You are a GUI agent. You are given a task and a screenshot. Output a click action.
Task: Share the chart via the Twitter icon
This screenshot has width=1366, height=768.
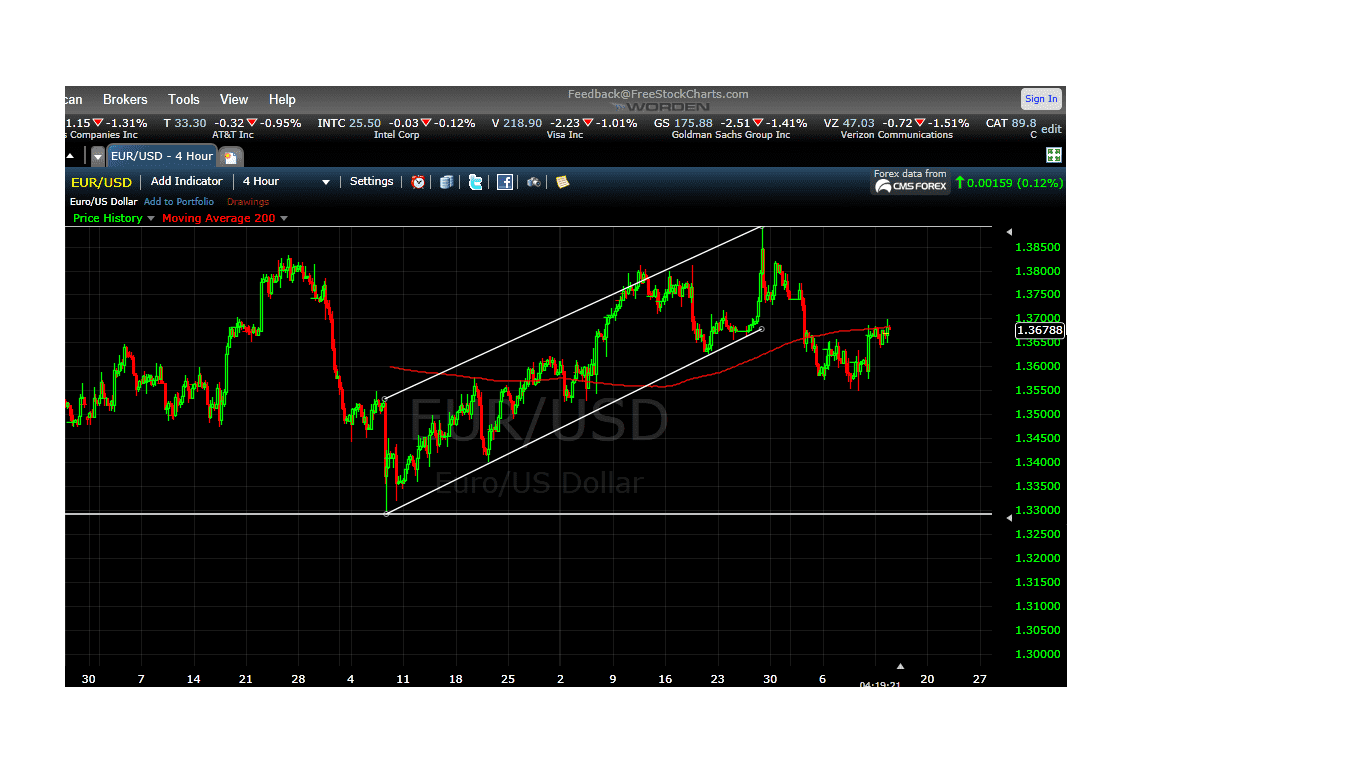tap(475, 182)
